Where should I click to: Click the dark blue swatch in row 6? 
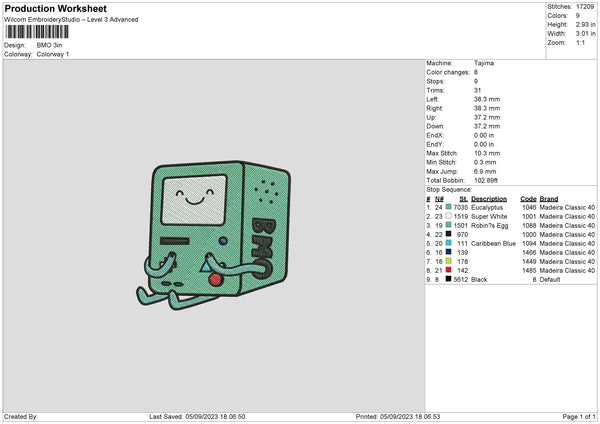click(x=448, y=252)
